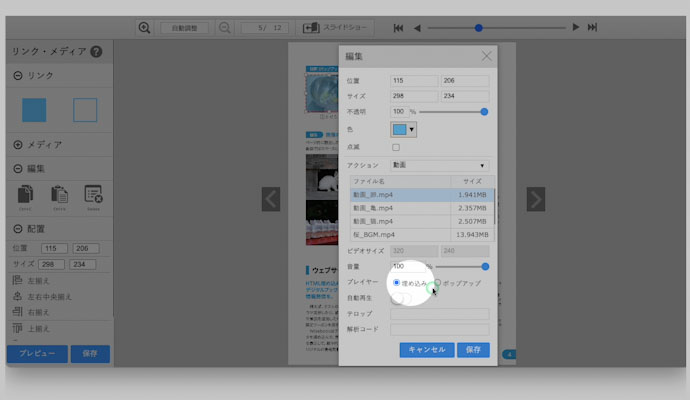The image size is (690, 400).
Task: Click the zoom out magnifier icon
Action: [x=224, y=28]
